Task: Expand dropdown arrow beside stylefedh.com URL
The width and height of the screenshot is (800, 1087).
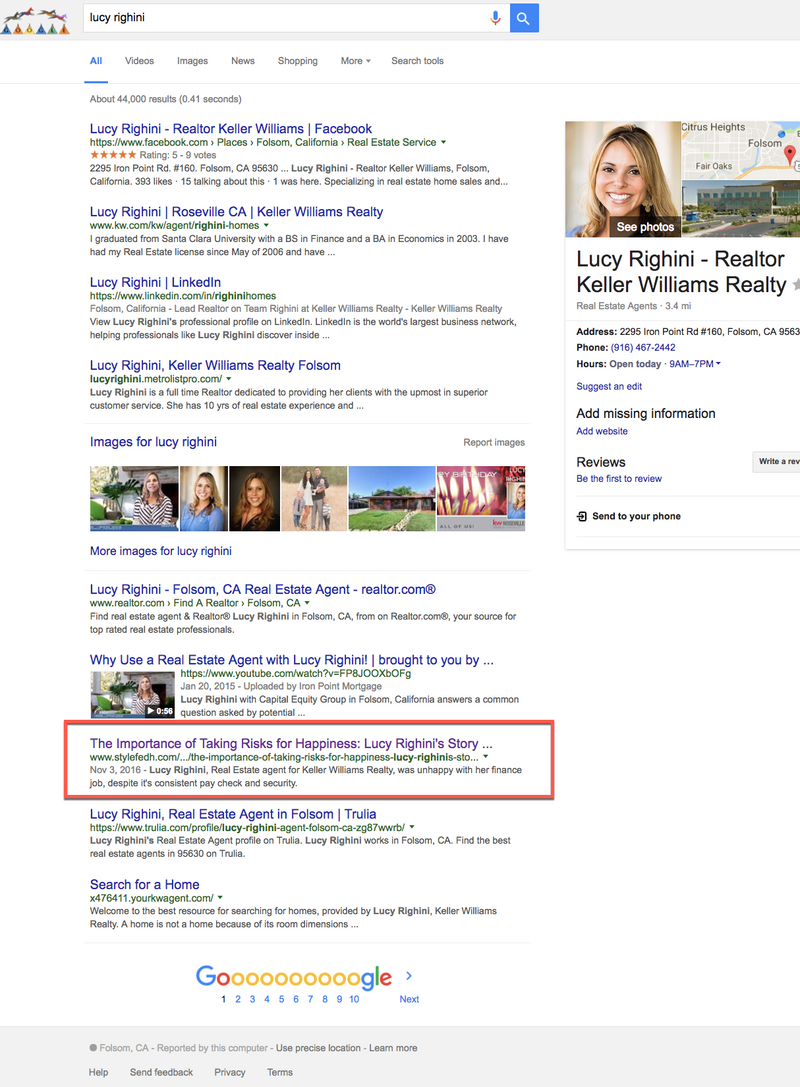Action: pyautogui.click(x=485, y=757)
